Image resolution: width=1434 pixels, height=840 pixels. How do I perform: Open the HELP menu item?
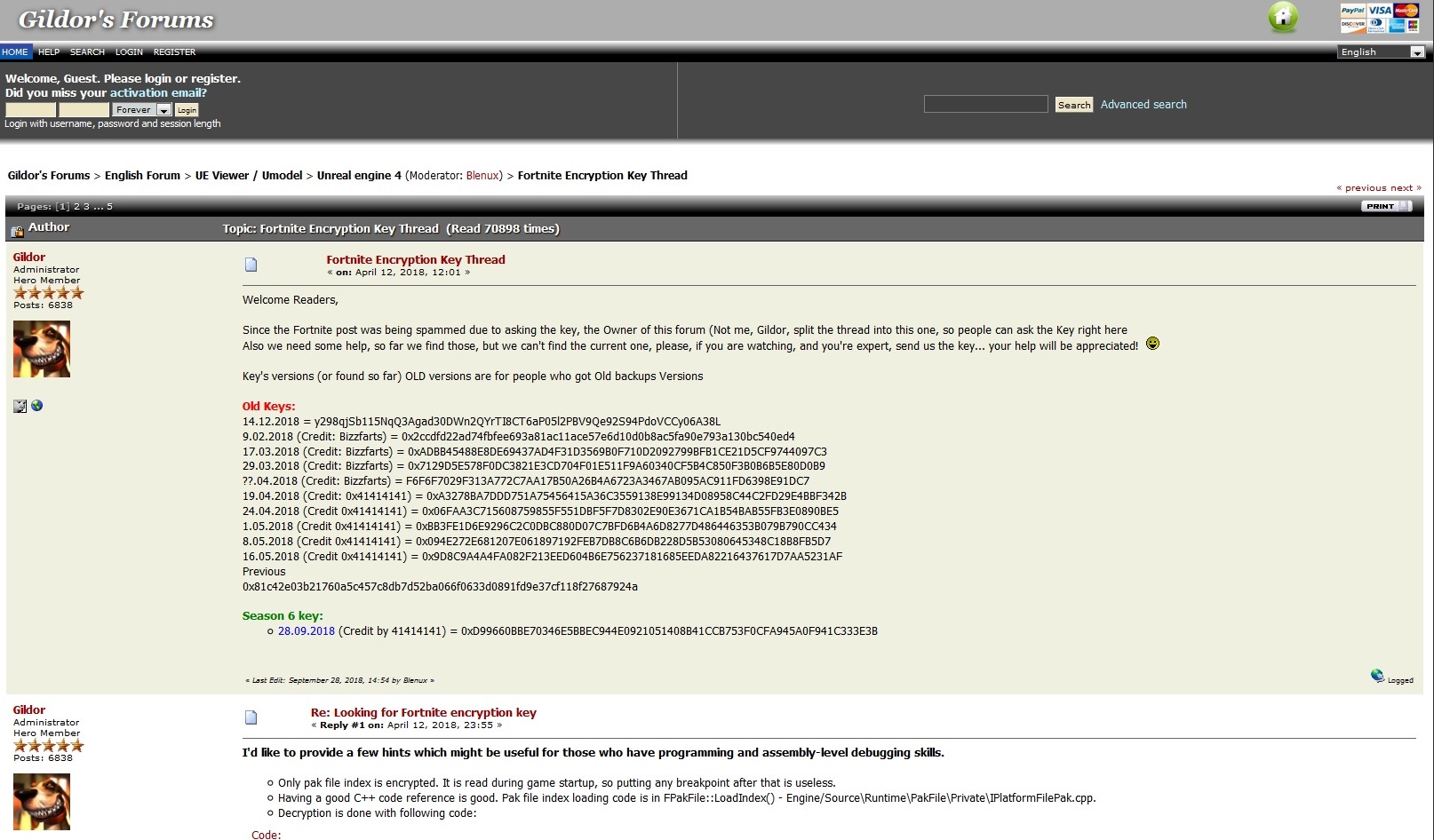click(x=49, y=52)
